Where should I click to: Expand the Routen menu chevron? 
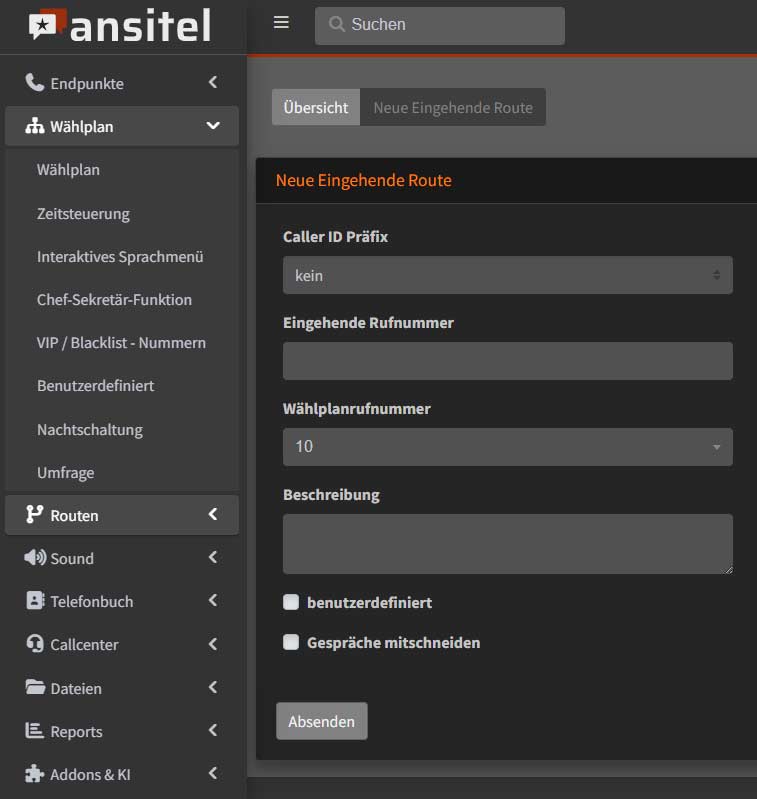click(213, 514)
